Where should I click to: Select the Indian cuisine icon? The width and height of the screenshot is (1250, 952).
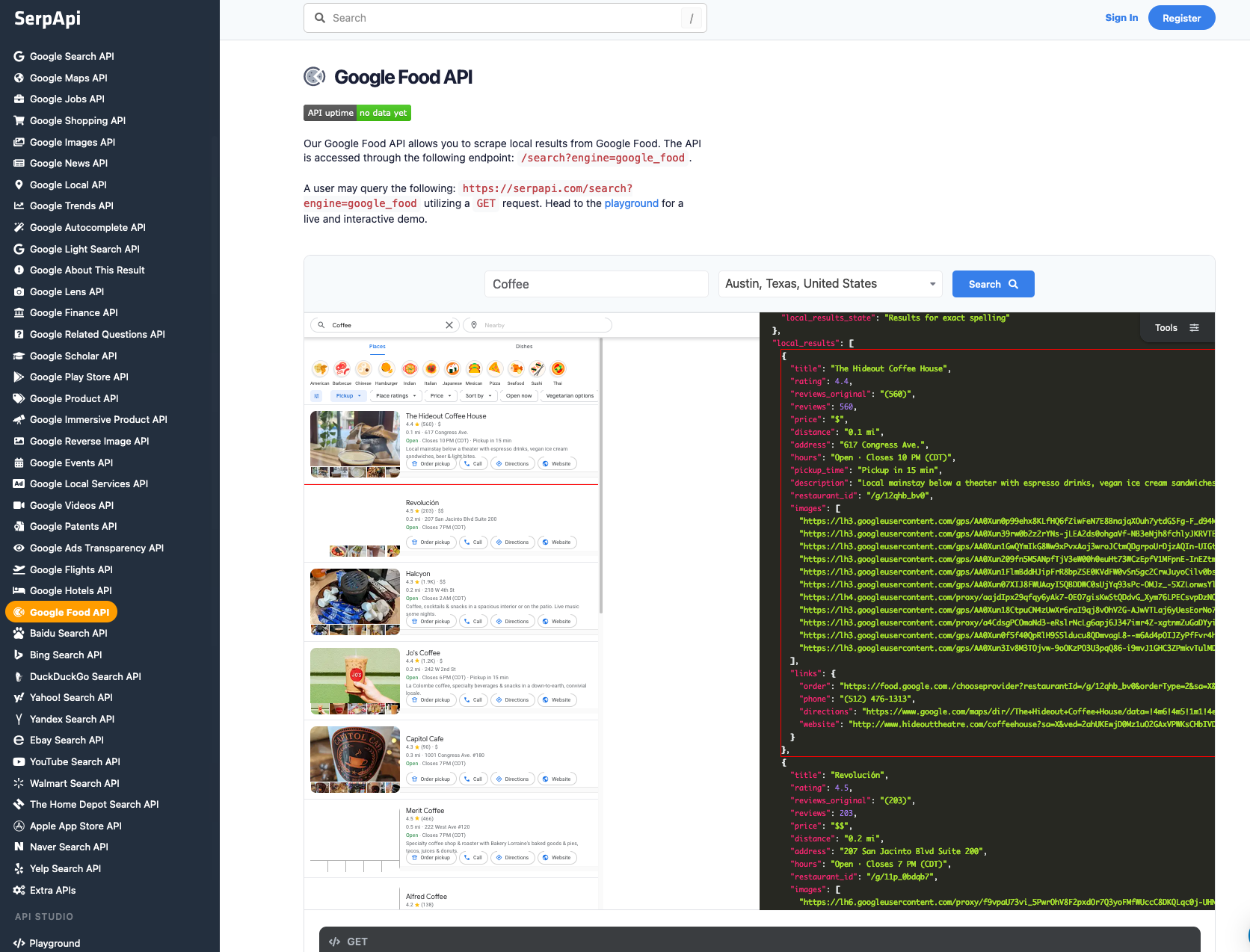point(409,368)
